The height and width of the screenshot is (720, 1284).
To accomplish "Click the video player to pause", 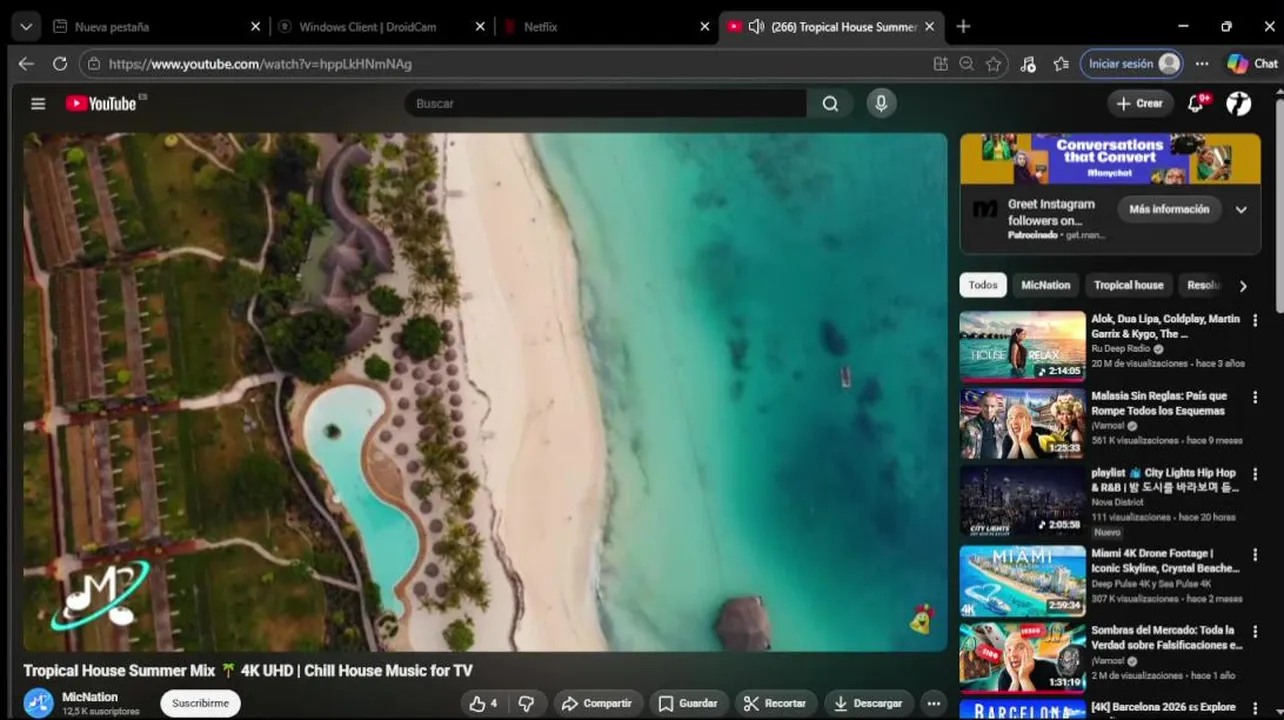I will click(485, 392).
